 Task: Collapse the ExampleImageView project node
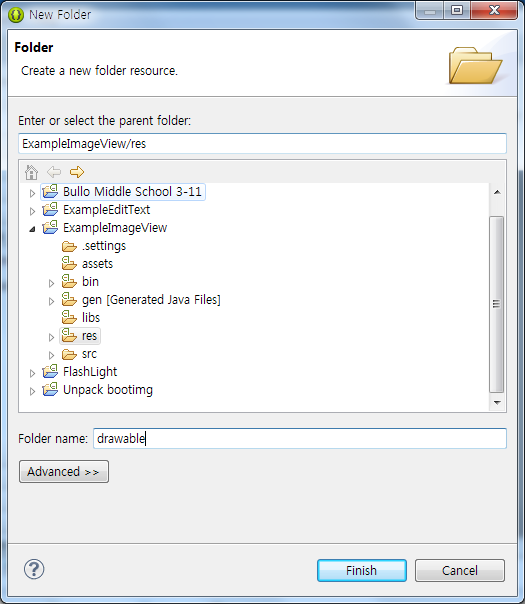click(32, 229)
